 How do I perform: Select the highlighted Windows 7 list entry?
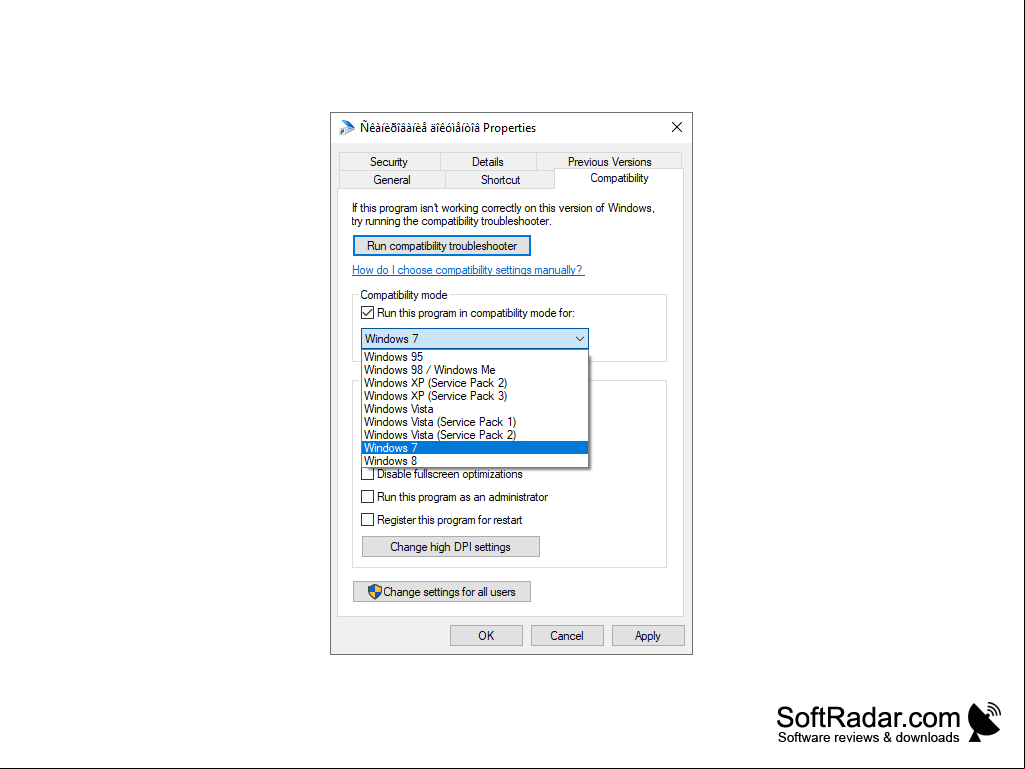click(475, 448)
